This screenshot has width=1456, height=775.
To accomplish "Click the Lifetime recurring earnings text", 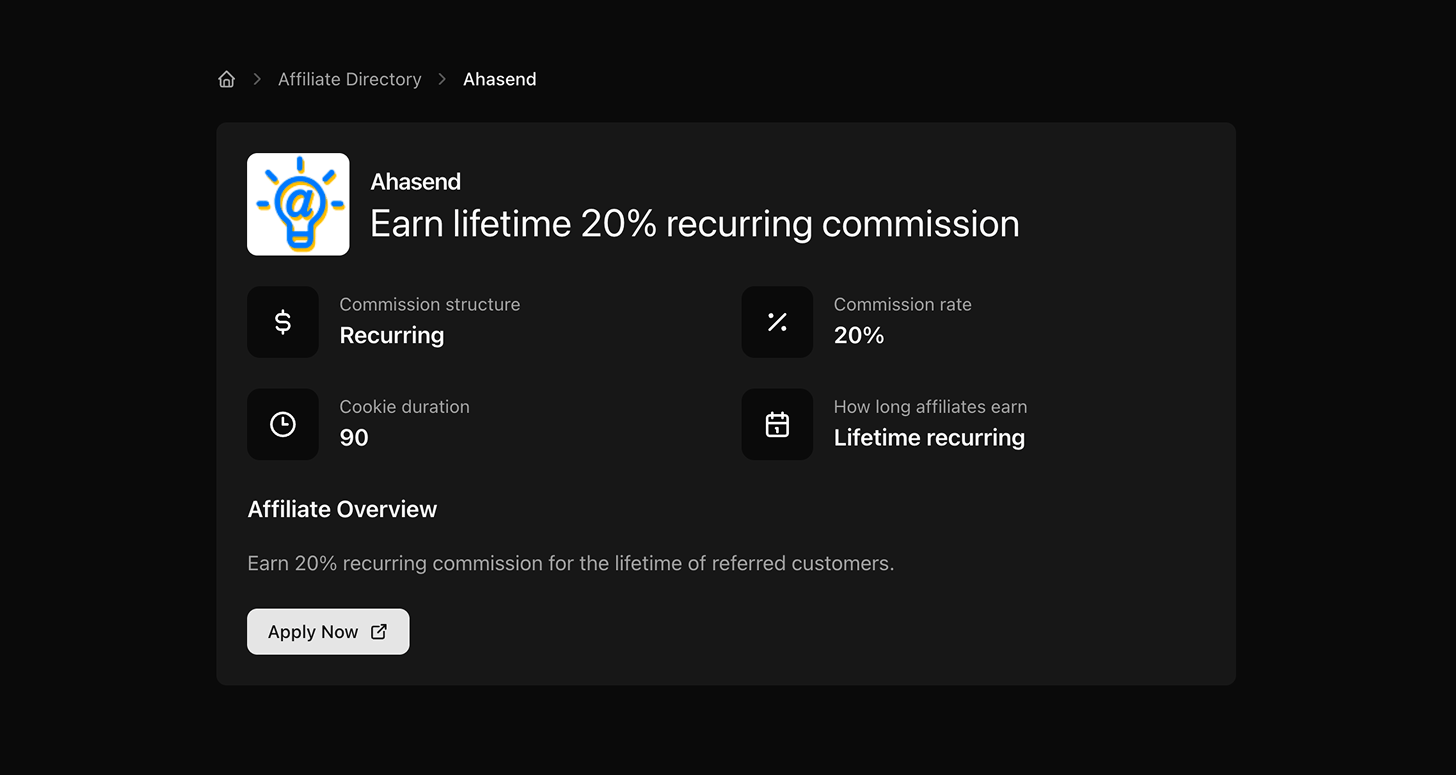I will [929, 437].
